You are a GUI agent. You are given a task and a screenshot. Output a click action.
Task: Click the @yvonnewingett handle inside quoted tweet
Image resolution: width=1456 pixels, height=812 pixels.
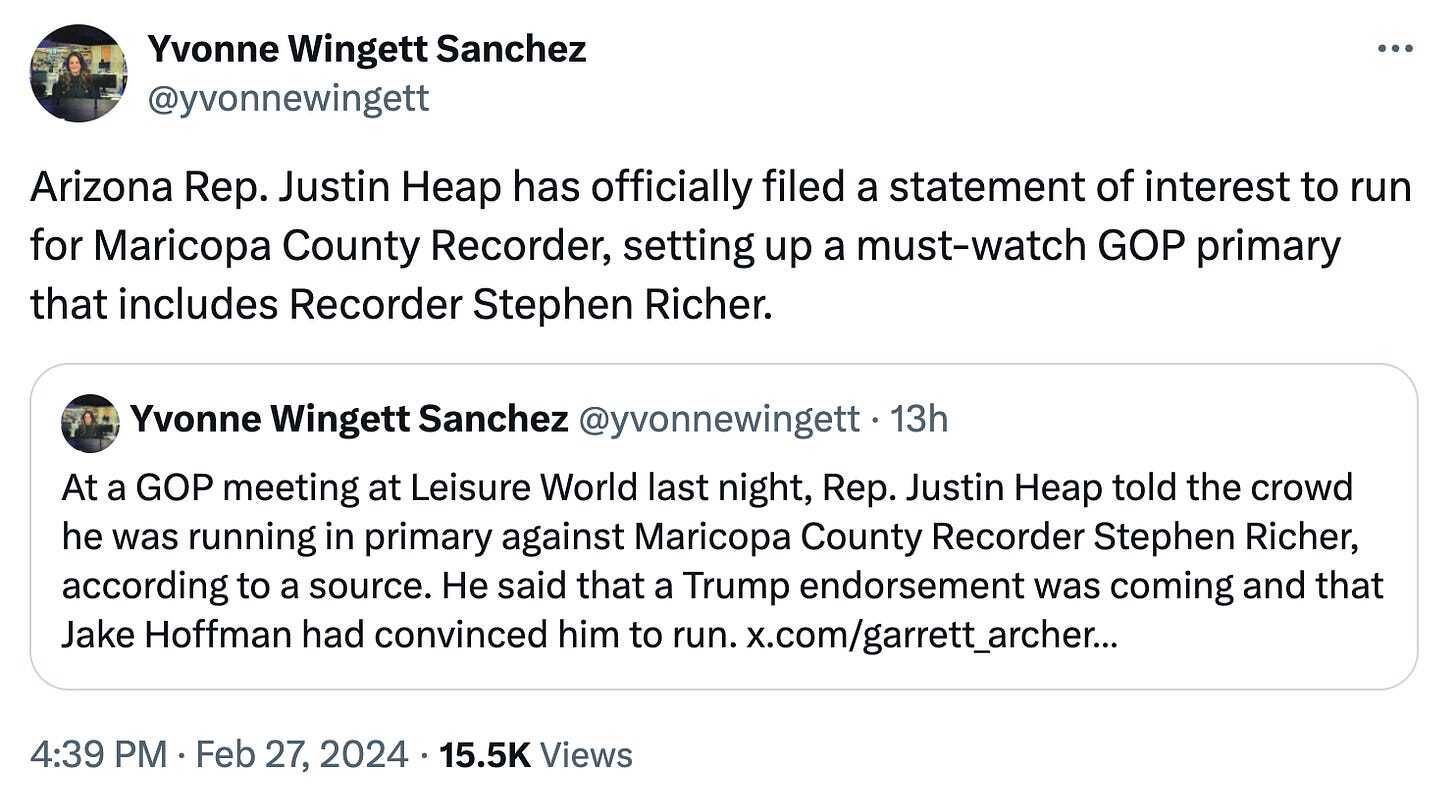point(719,420)
